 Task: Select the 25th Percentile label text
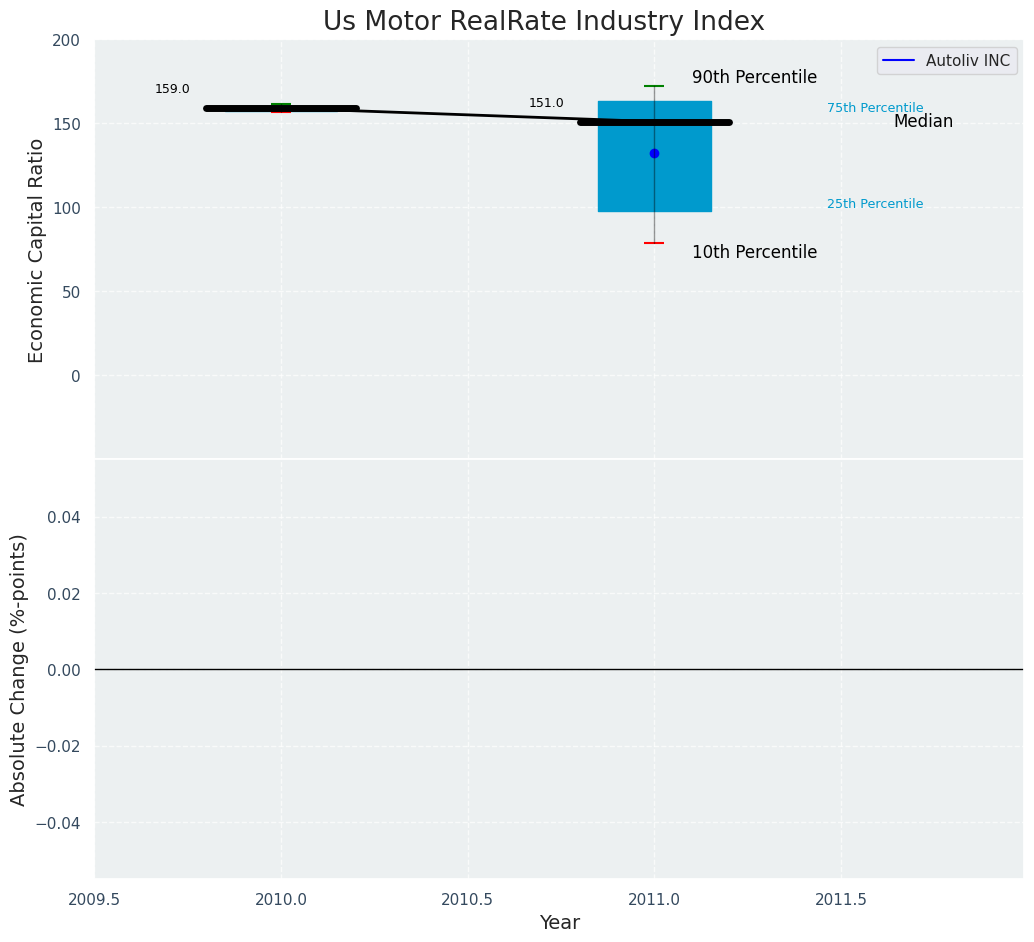pyautogui.click(x=874, y=204)
